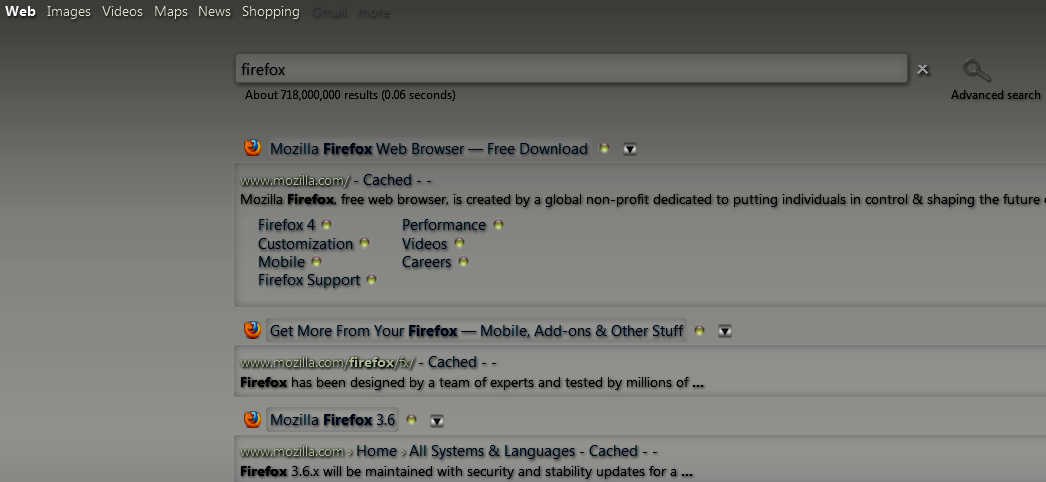Image resolution: width=1046 pixels, height=482 pixels.
Task: Click the yellow dot next to Customization
Action: (364, 243)
